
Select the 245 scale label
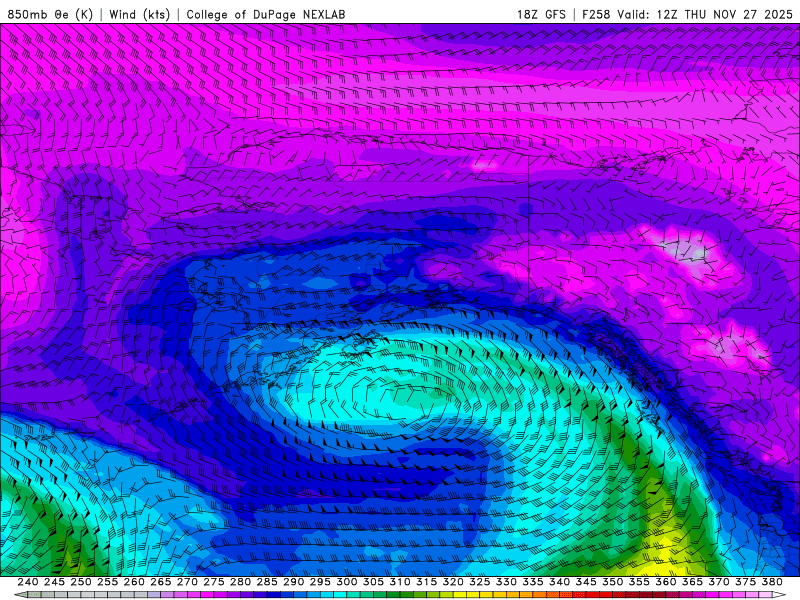point(54,582)
